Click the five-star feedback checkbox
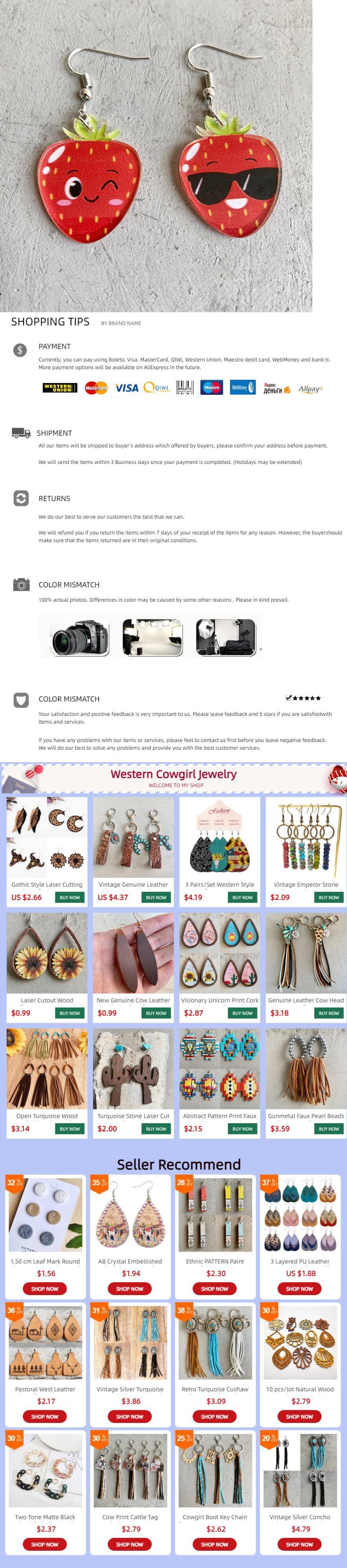 (x=289, y=698)
